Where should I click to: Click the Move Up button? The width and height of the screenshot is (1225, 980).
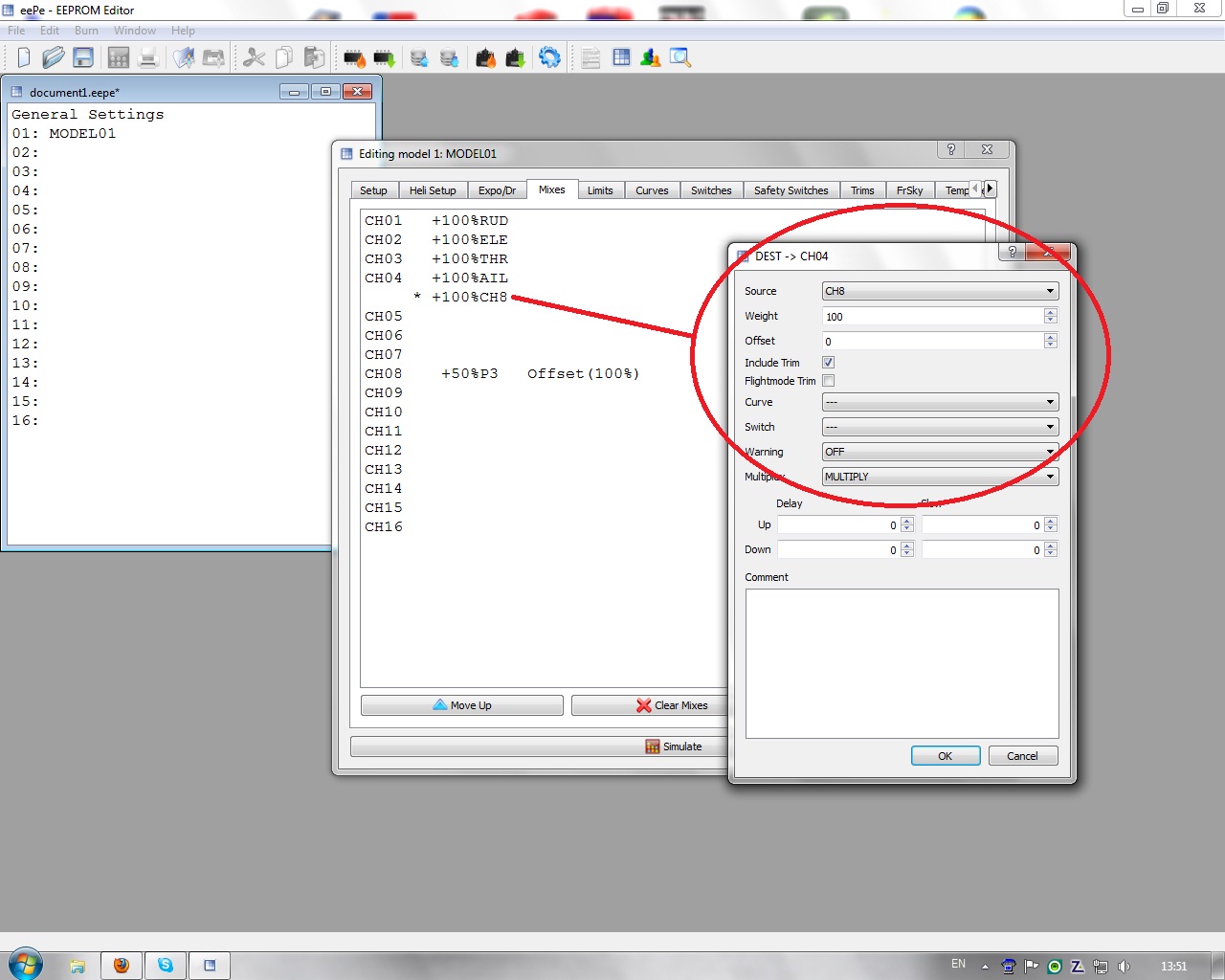tap(462, 705)
